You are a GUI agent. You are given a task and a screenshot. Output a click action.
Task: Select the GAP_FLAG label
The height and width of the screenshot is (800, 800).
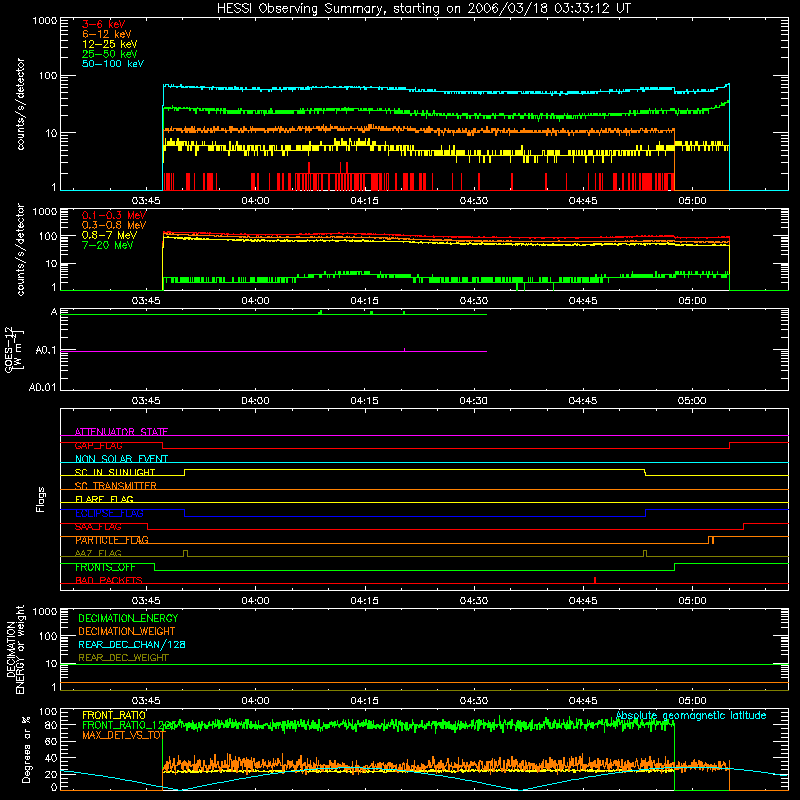(98, 445)
